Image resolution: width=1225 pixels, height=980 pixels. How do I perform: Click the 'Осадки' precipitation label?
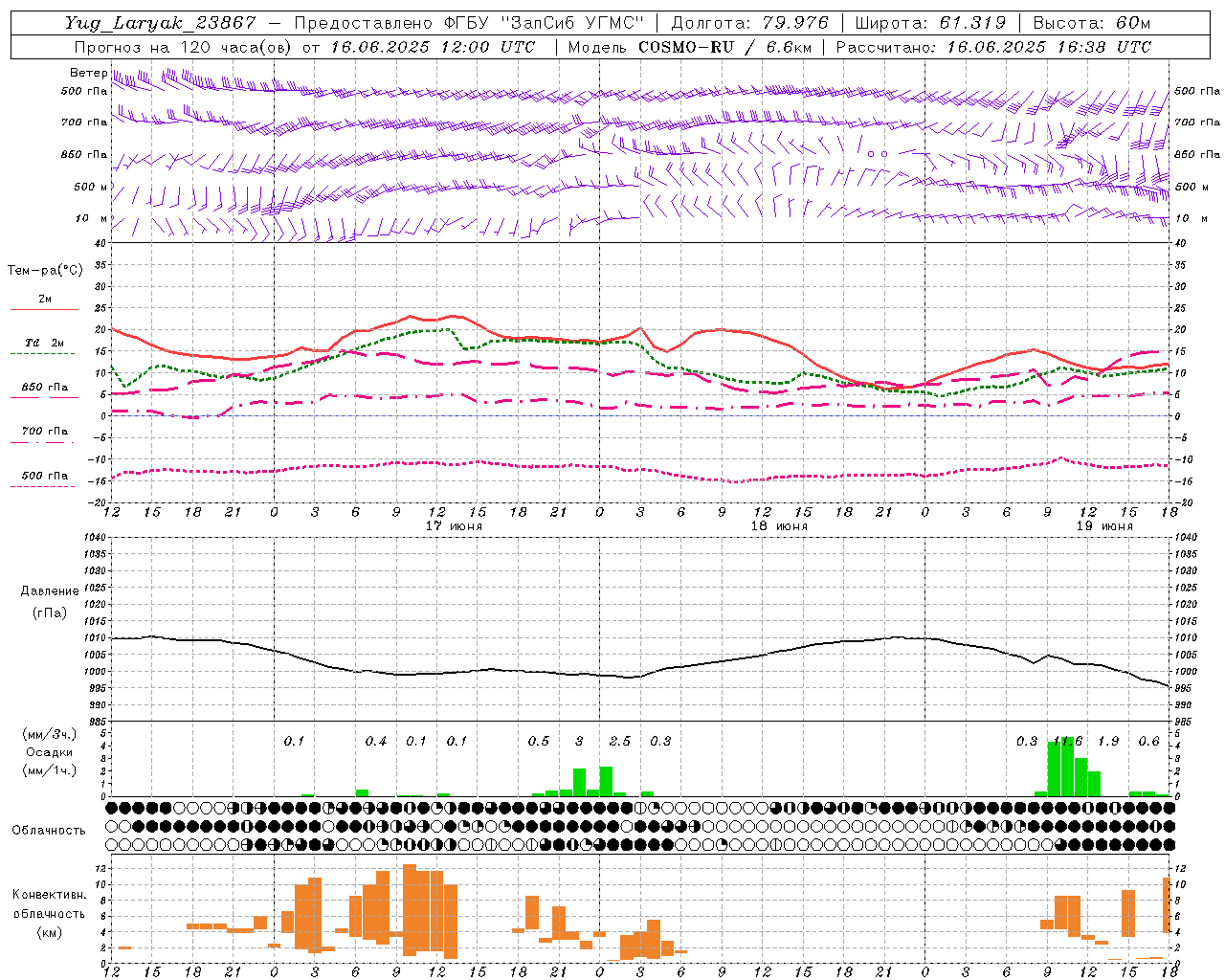(50, 752)
